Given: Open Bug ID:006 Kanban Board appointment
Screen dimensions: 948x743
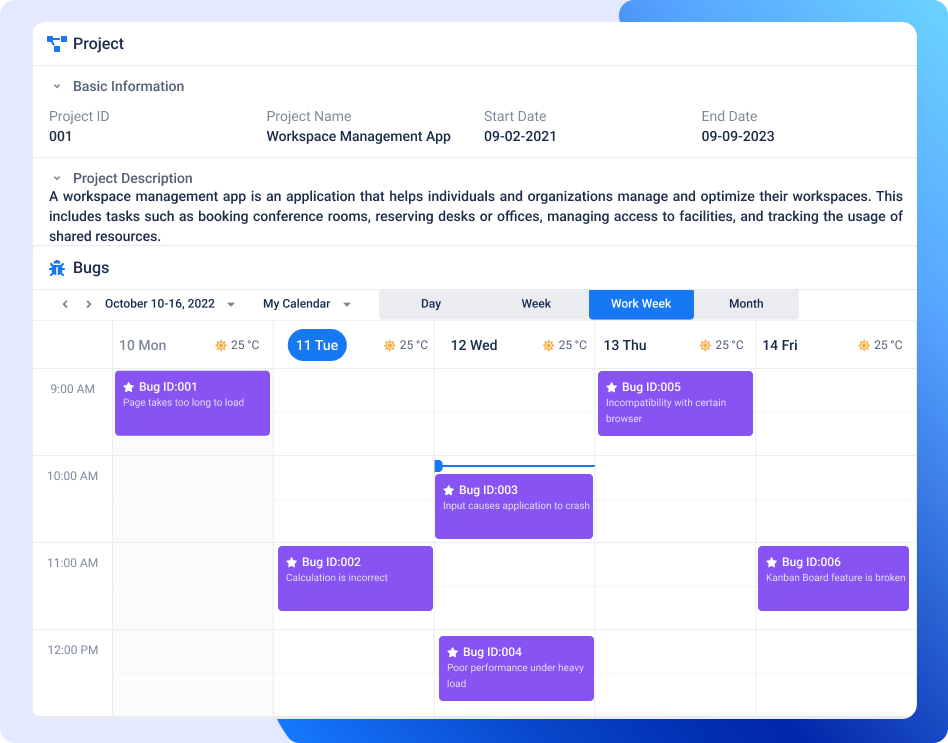Looking at the screenshot, I should coord(833,579).
